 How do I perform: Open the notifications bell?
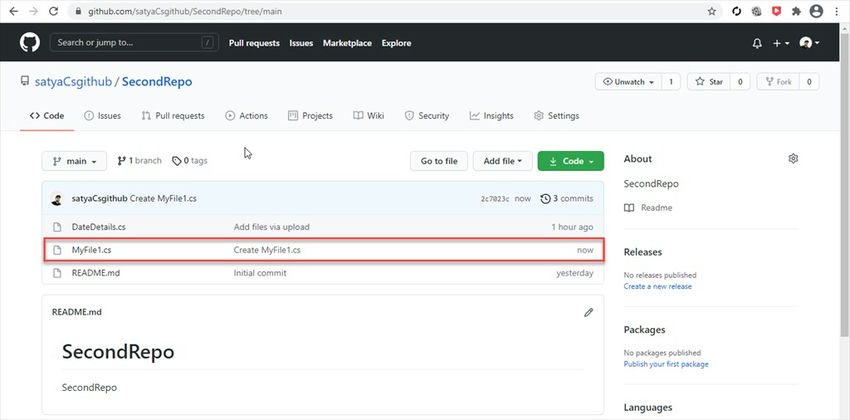click(757, 43)
